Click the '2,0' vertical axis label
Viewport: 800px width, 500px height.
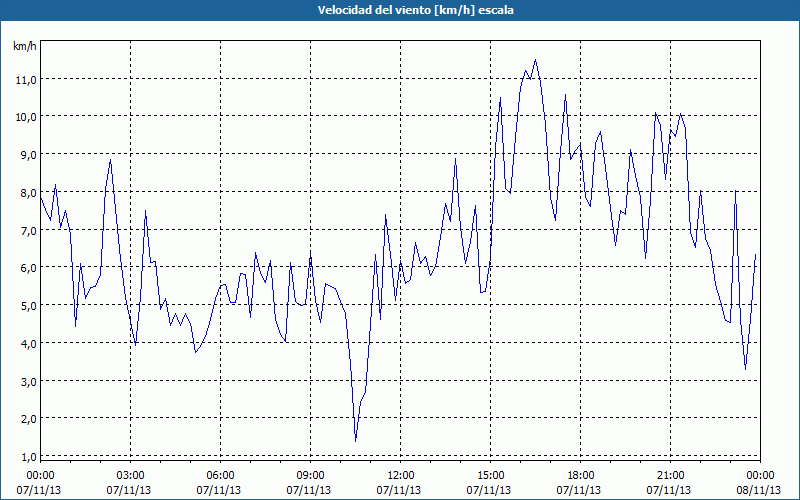28,419
